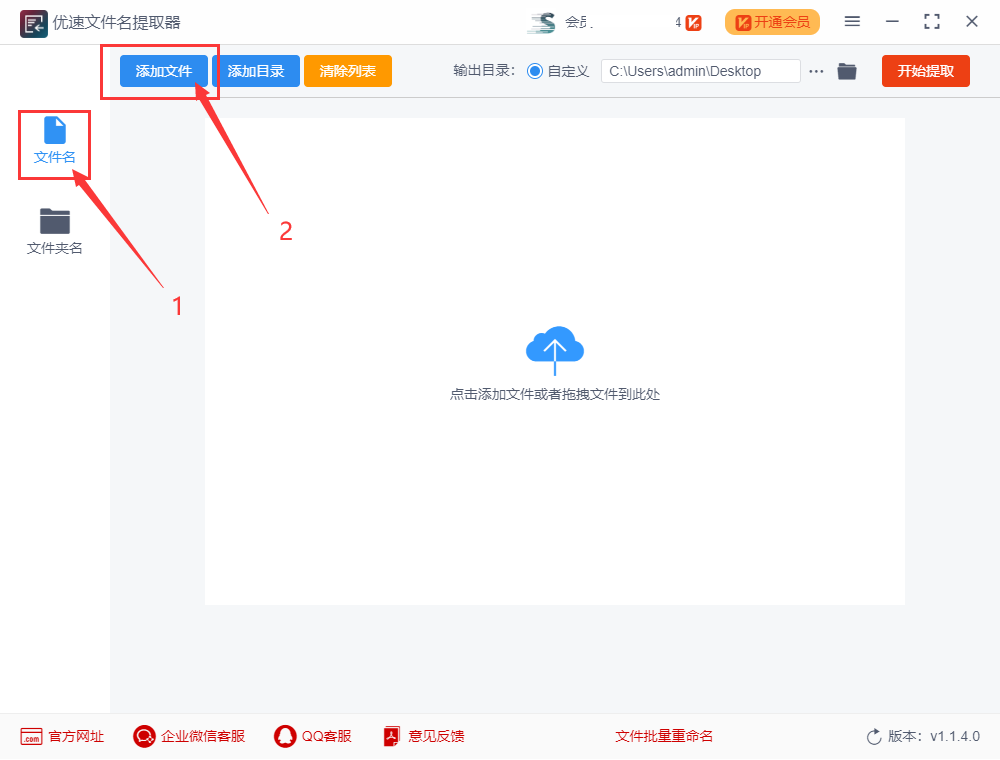Open 开通会员 membership link
Screen dimensions: 1000x760
pyautogui.click(x=772, y=21)
